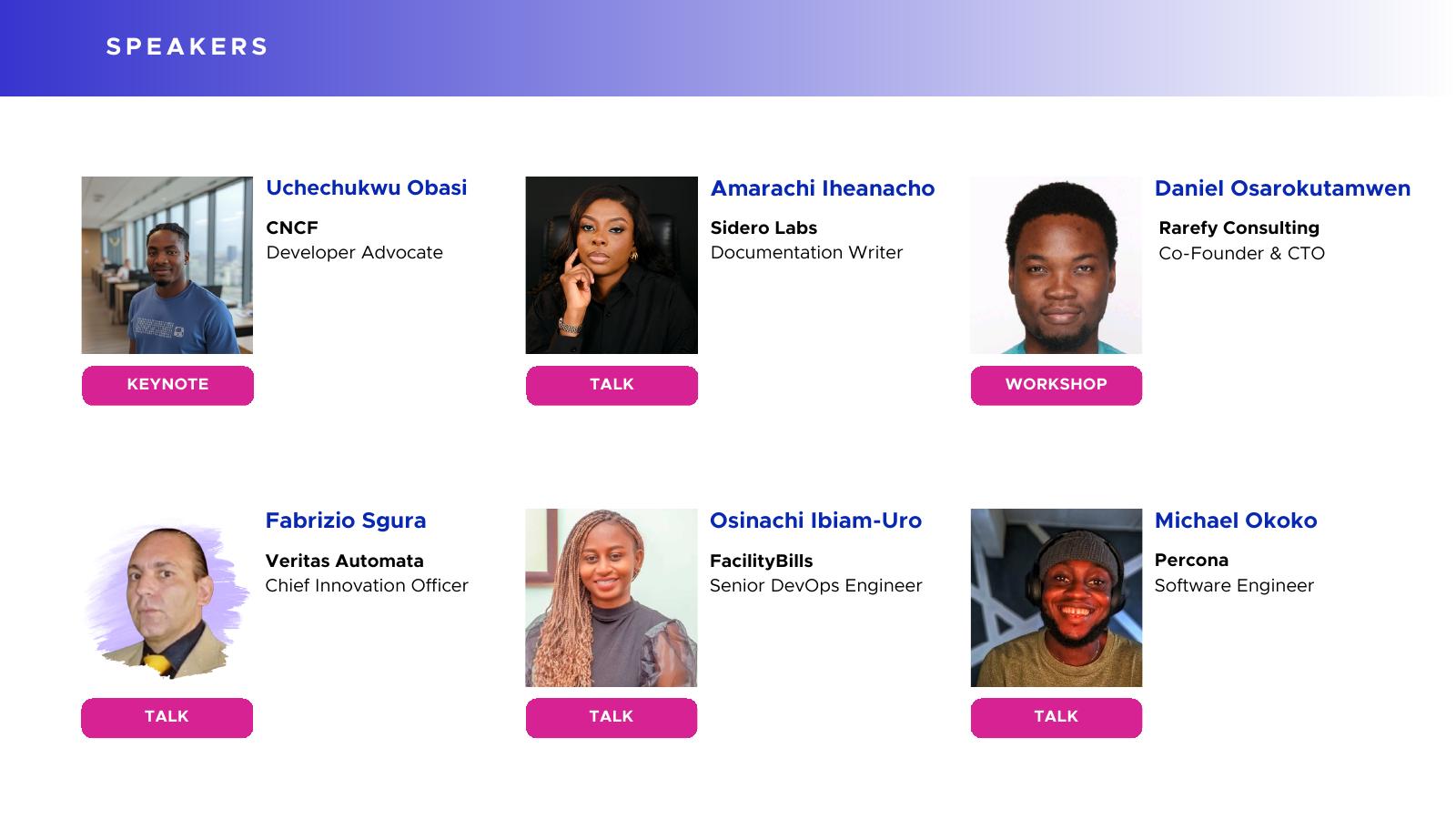Viewport: 1456px width, 819px height.
Task: Select the TALK button under Osinachi Ibiam-Uro
Action: [612, 717]
